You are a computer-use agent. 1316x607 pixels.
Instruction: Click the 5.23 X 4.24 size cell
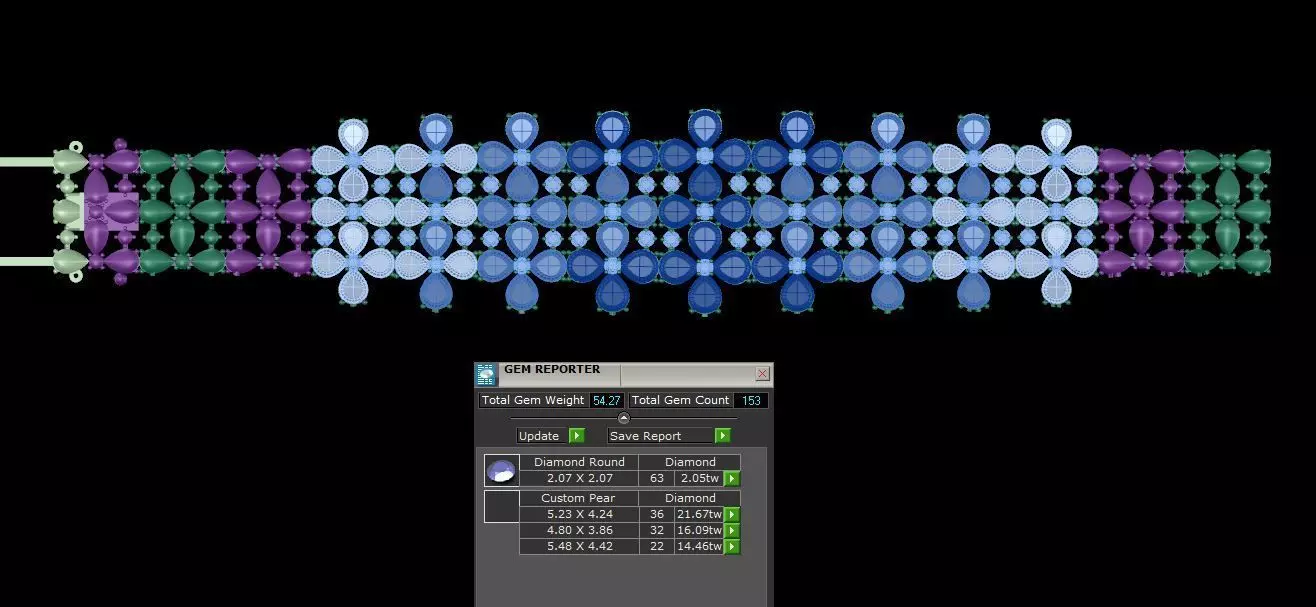pos(579,514)
